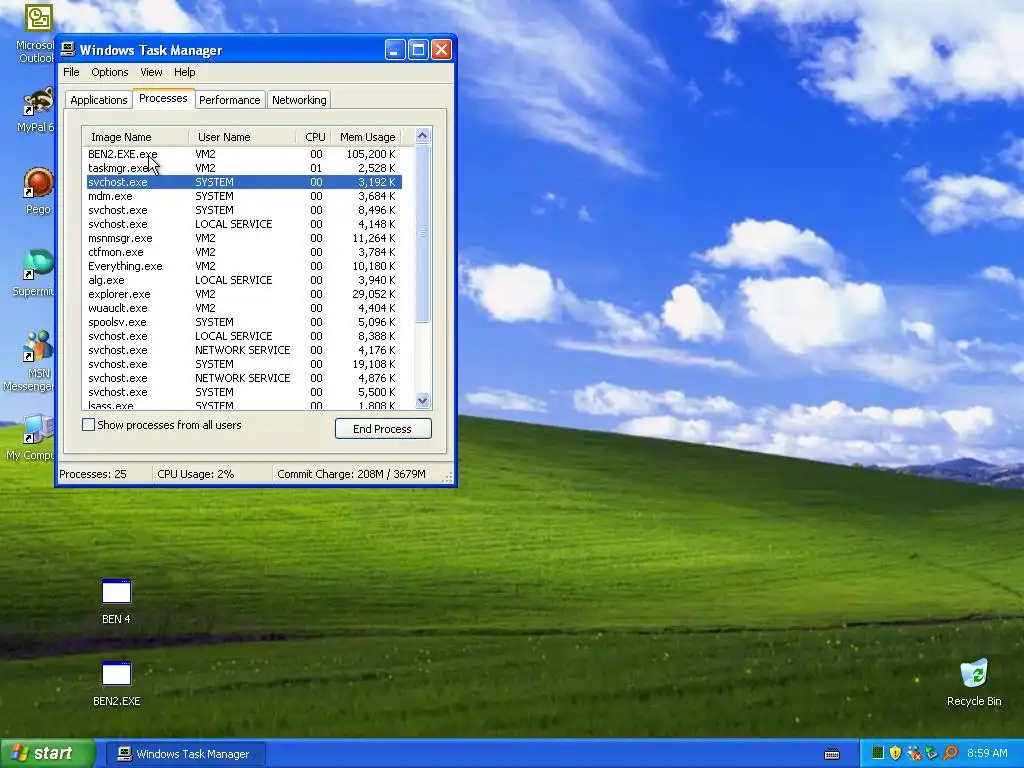
Task: Open the View menu
Action: click(151, 72)
